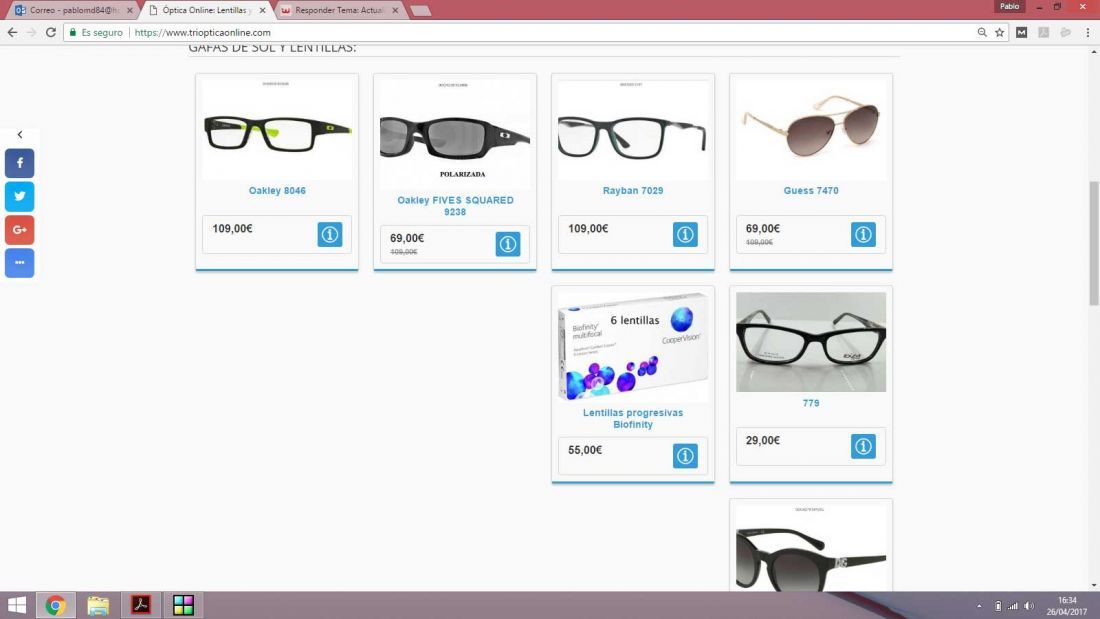The width and height of the screenshot is (1100, 619).
Task: Collapse the social share sidebar arrow
Action: click(x=20, y=134)
